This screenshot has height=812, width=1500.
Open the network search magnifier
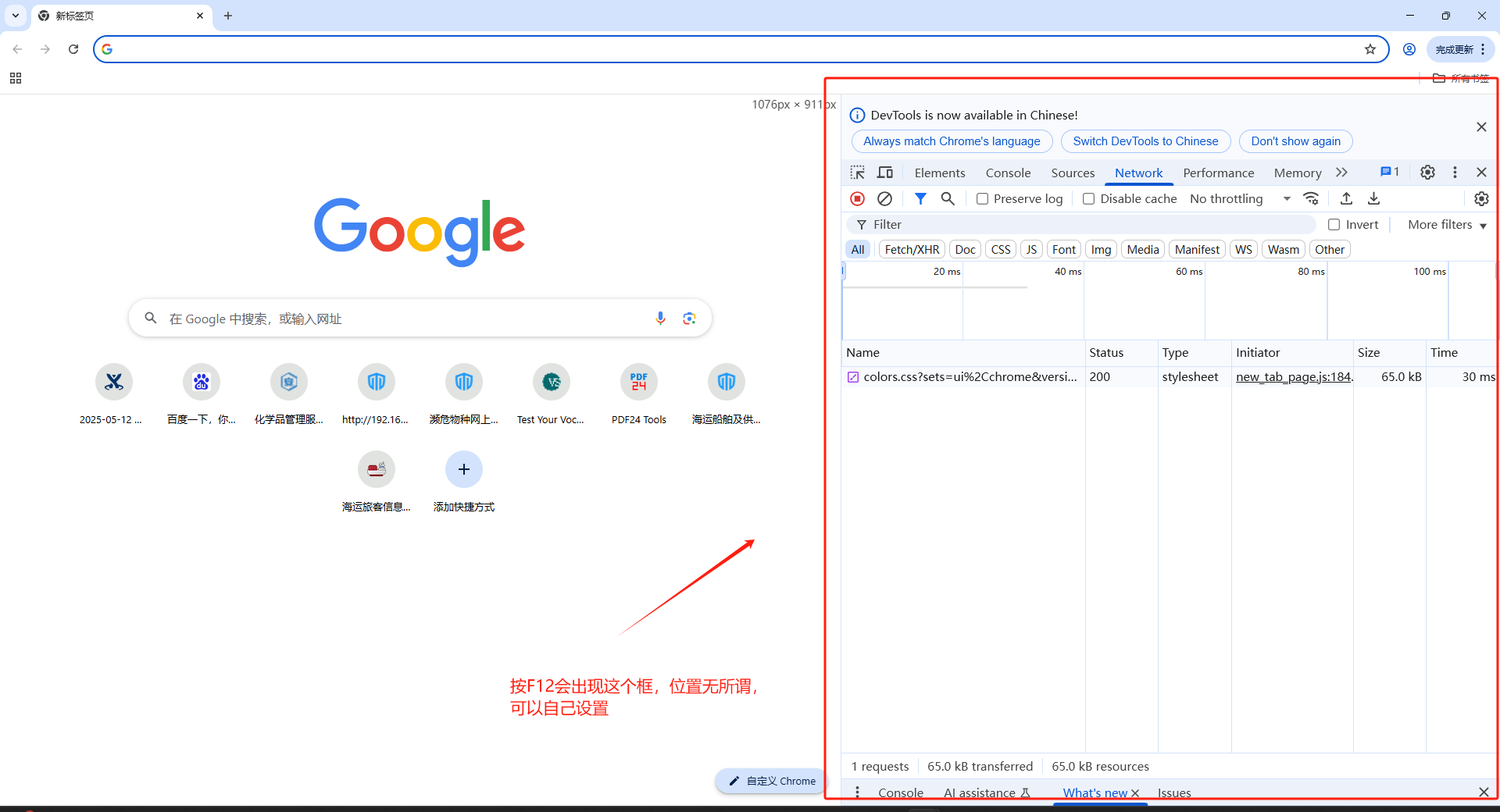[948, 199]
